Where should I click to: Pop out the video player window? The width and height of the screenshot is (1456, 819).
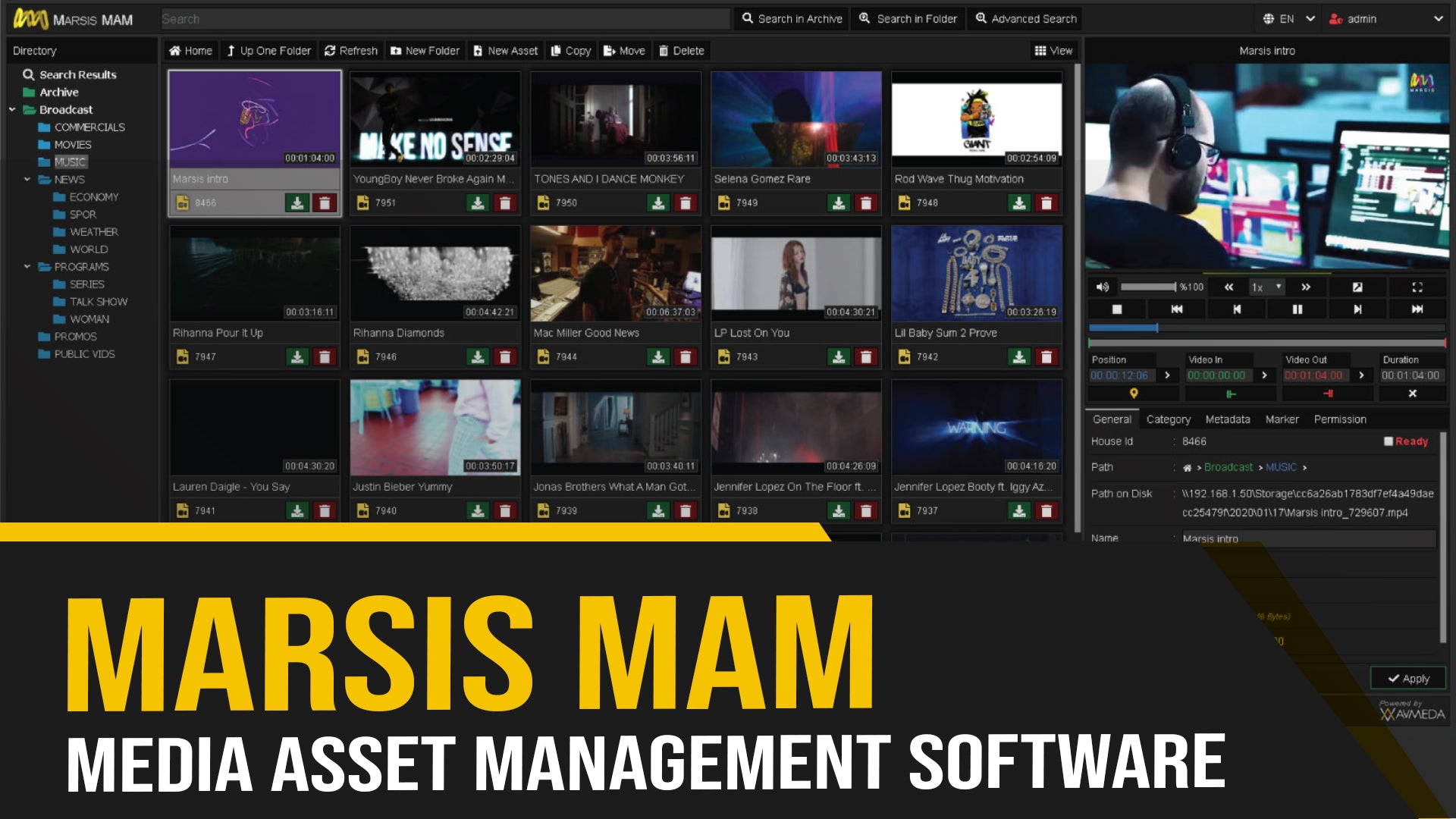(1357, 287)
